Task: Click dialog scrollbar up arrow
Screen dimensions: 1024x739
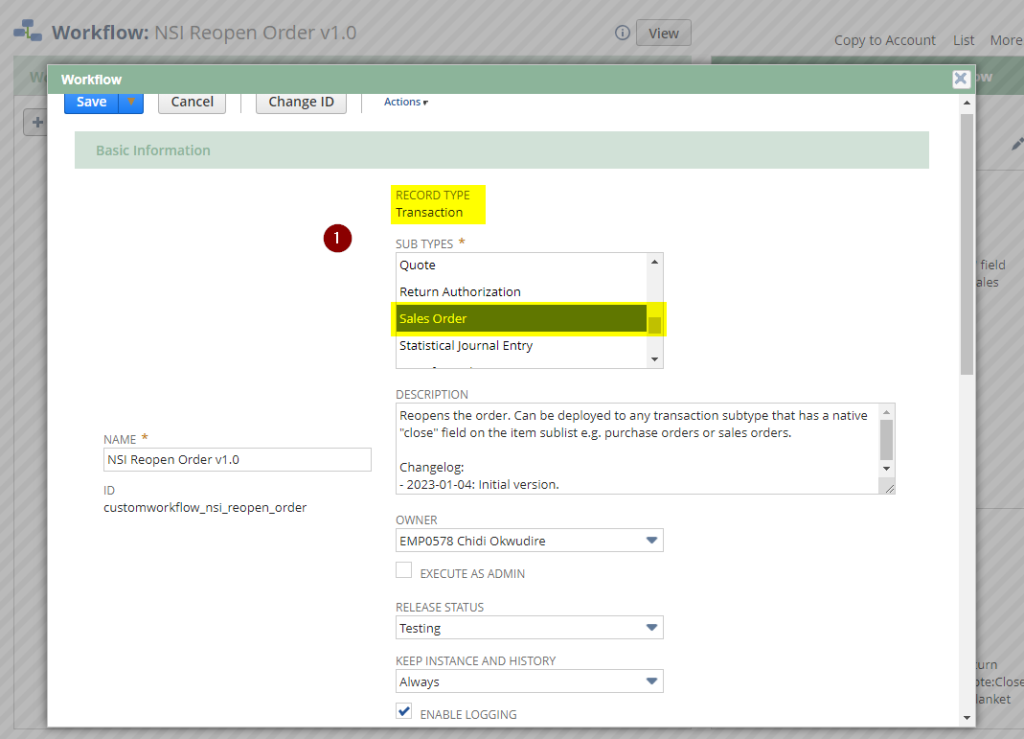Action: (x=967, y=103)
